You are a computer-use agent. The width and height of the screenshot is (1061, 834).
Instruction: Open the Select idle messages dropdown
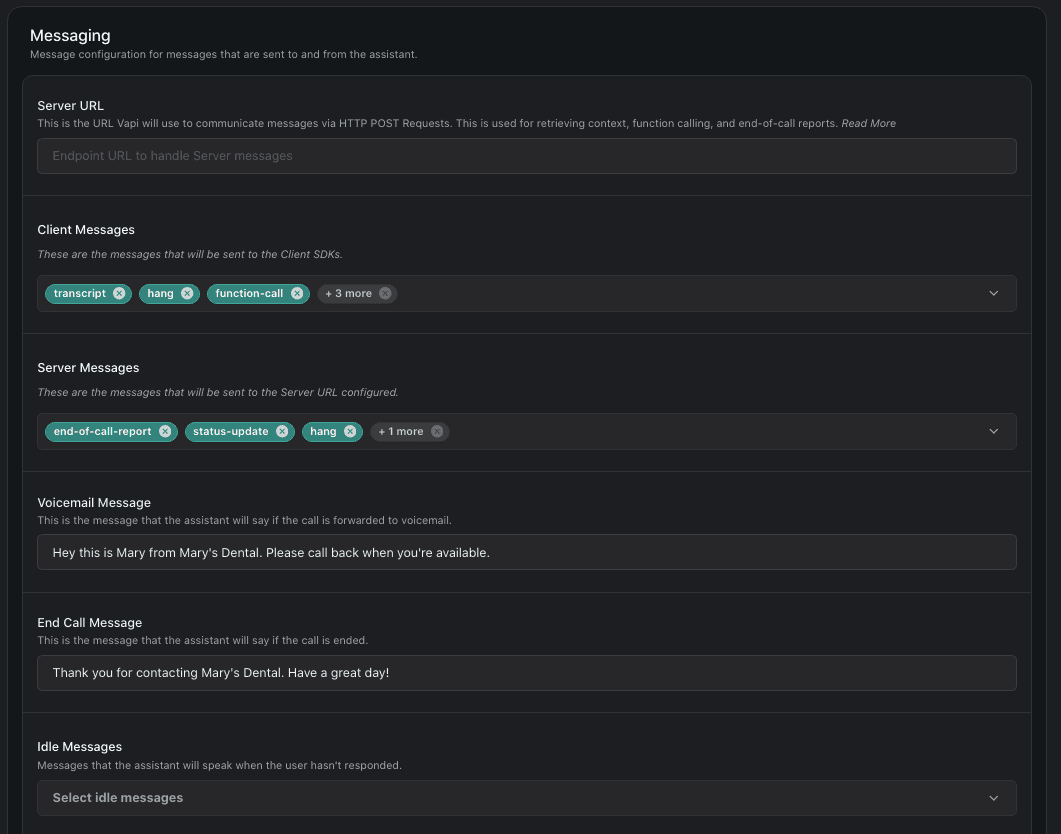point(526,798)
